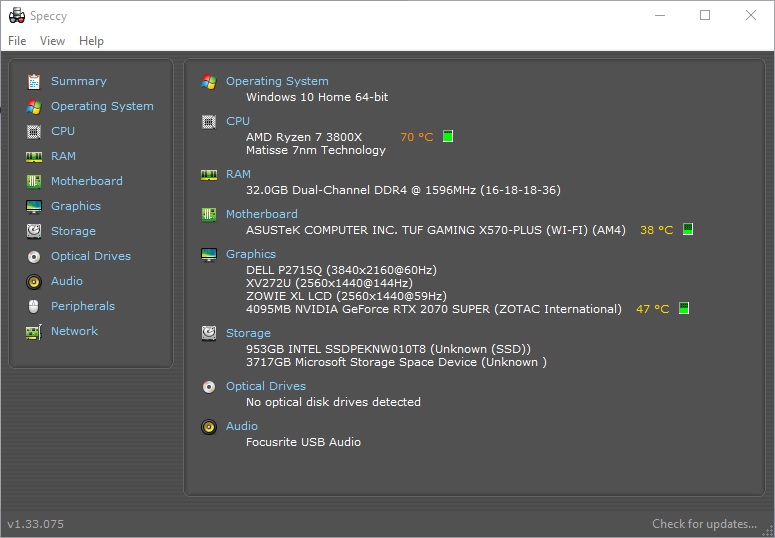775x538 pixels.
Task: Click Motherboard heading link in main panel
Action: pyautogui.click(x=262, y=214)
